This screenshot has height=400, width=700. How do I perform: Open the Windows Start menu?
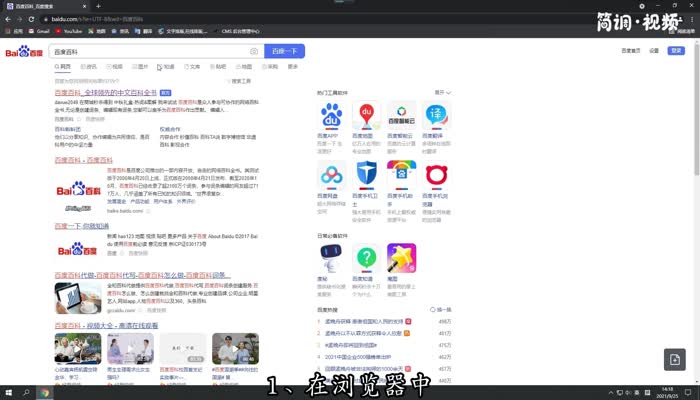(x=8, y=393)
